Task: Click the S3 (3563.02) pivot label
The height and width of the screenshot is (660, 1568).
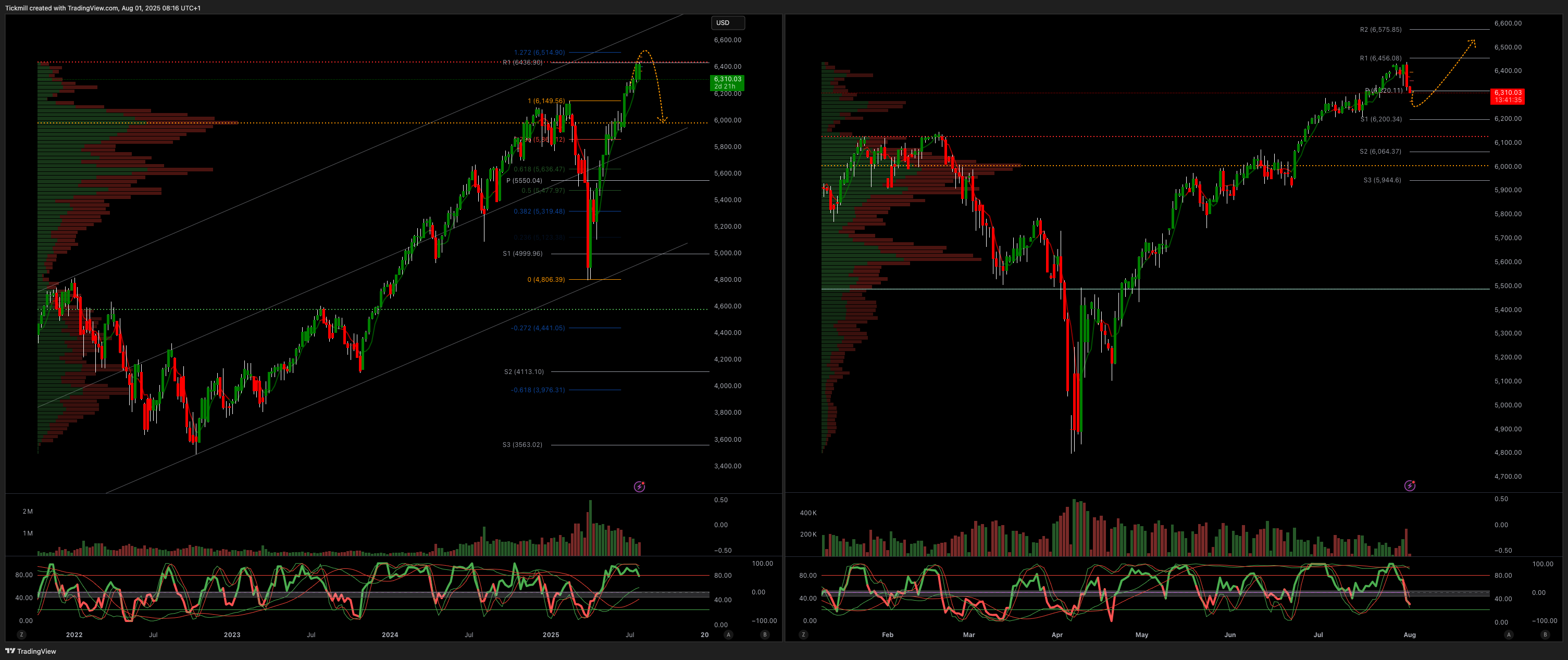Action: [x=522, y=444]
